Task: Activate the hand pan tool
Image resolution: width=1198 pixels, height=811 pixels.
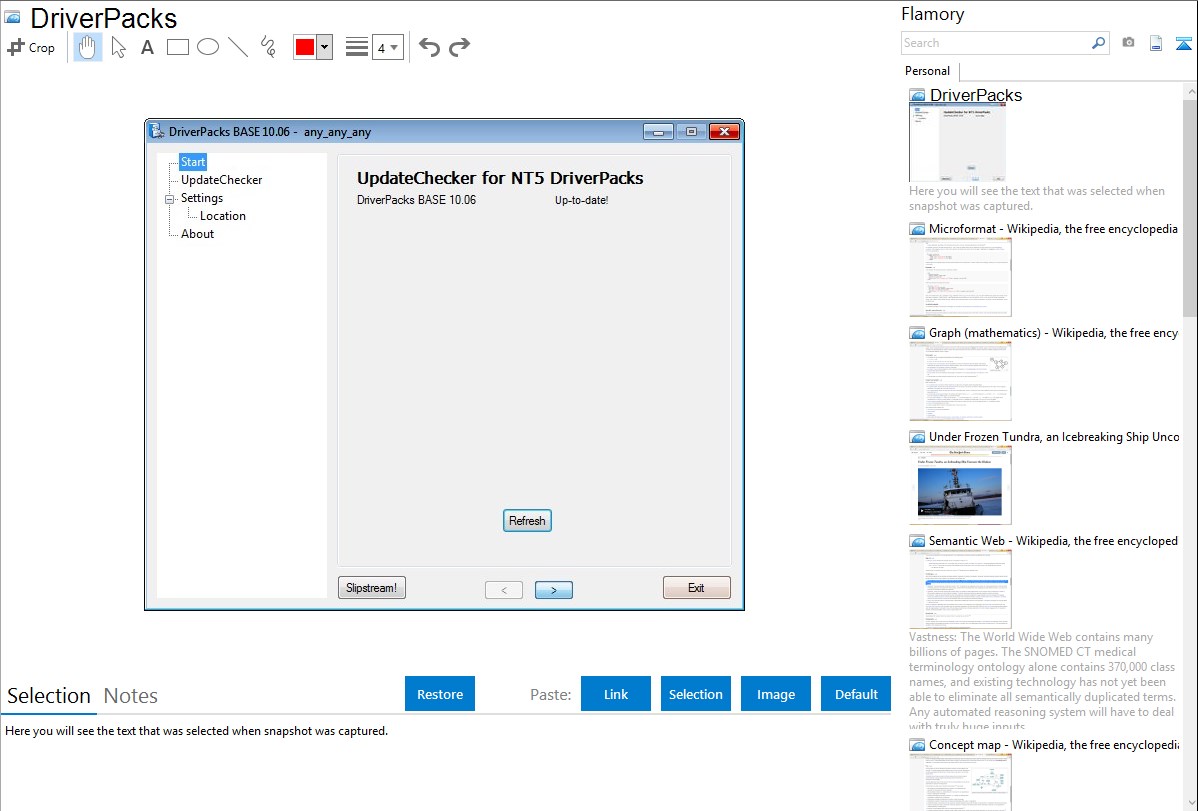Action: [87, 47]
